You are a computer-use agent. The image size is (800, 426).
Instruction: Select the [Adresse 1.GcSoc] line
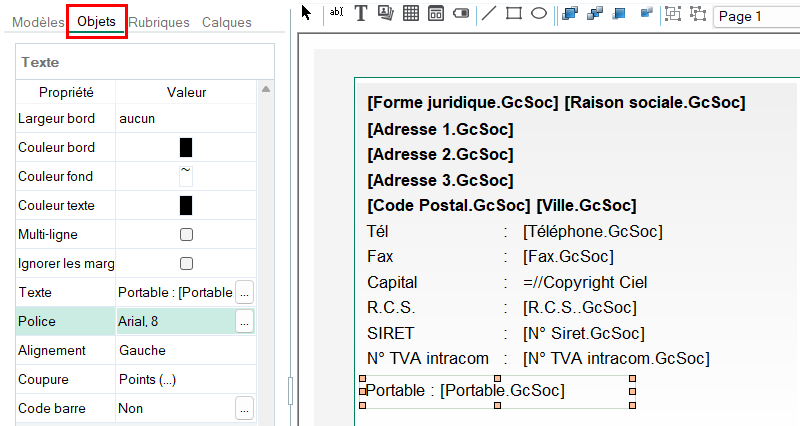click(440, 129)
